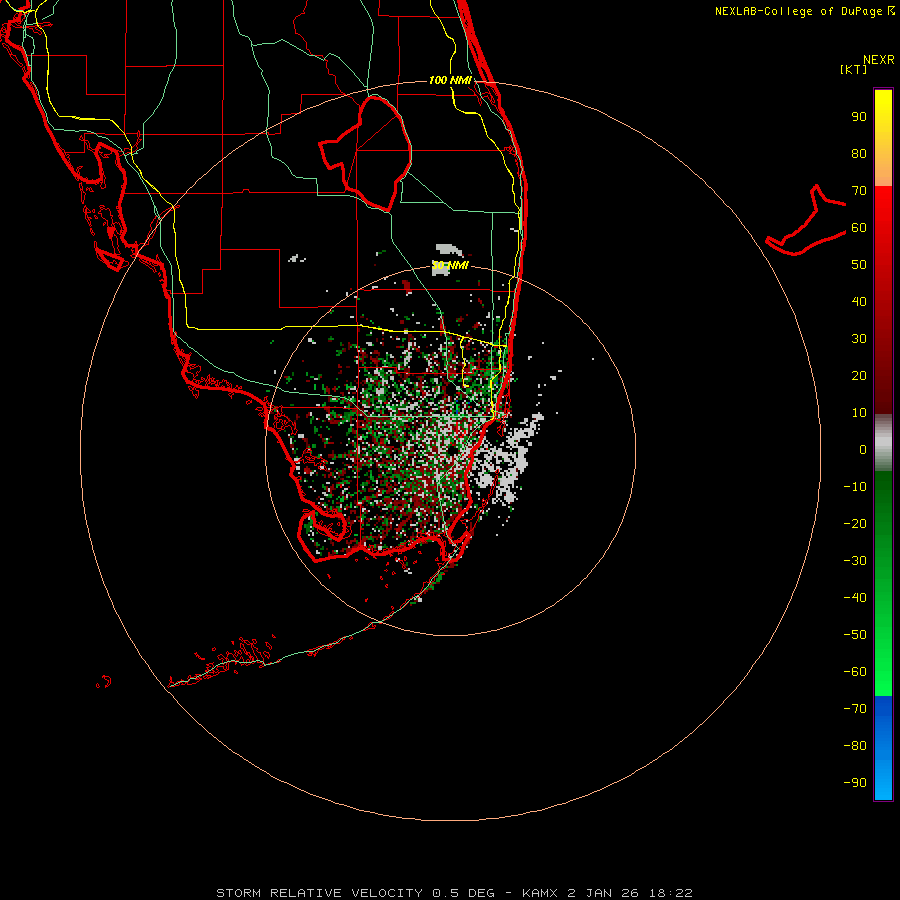Viewport: 900px width, 900px height.
Task: Click the -80 value on the velocity scale
Action: pyautogui.click(x=855, y=746)
